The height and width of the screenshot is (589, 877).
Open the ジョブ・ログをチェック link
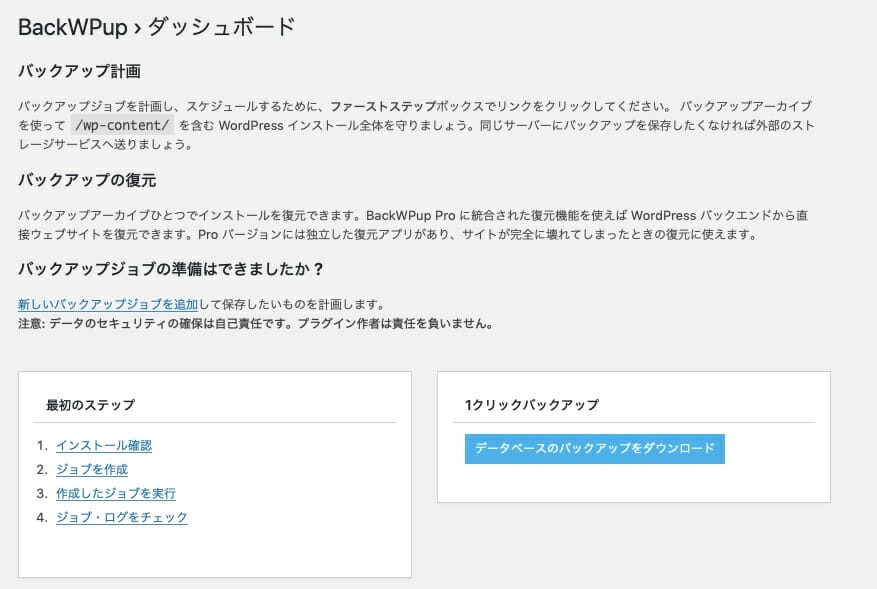[121, 517]
